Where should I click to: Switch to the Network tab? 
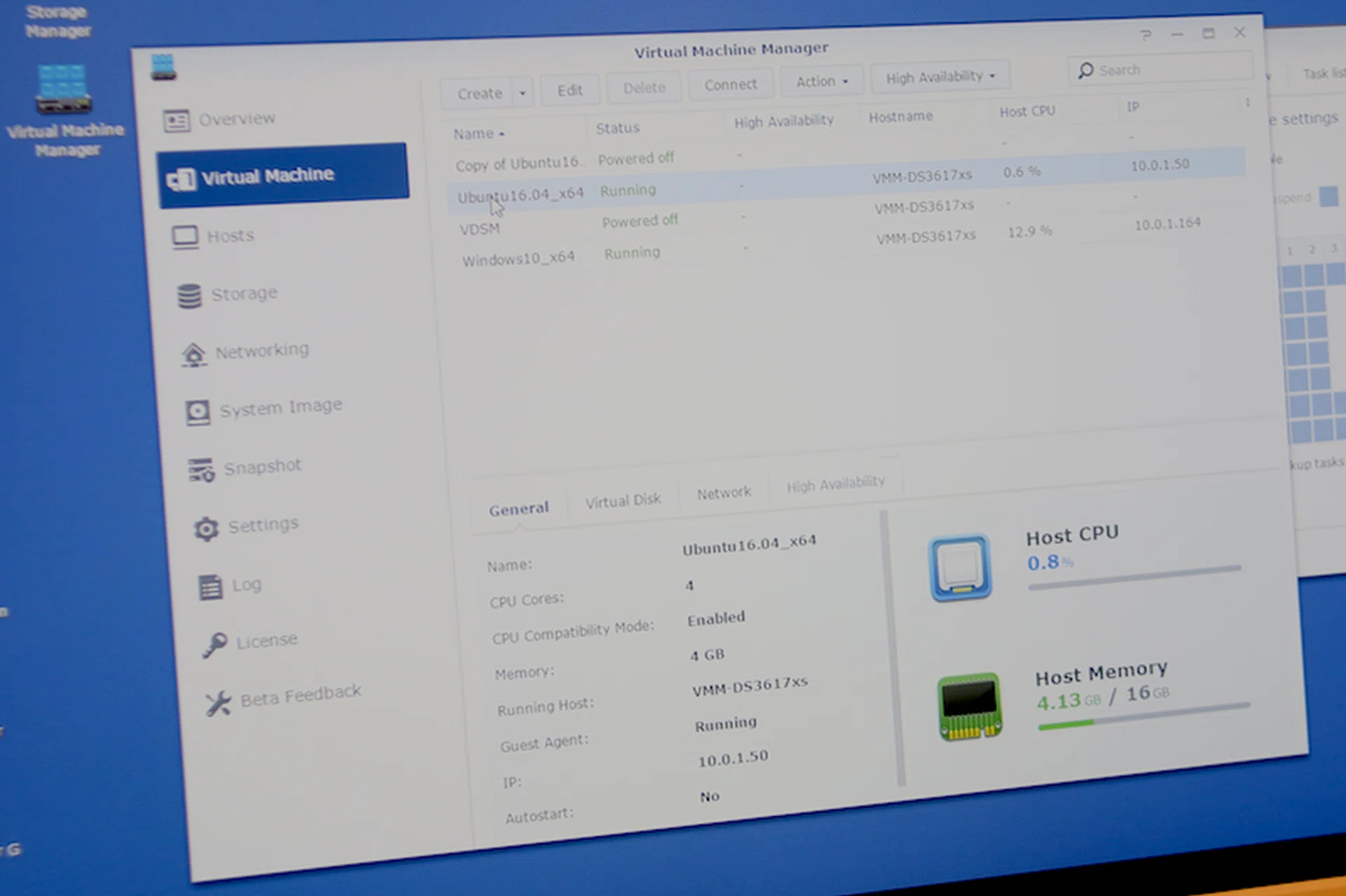[723, 493]
